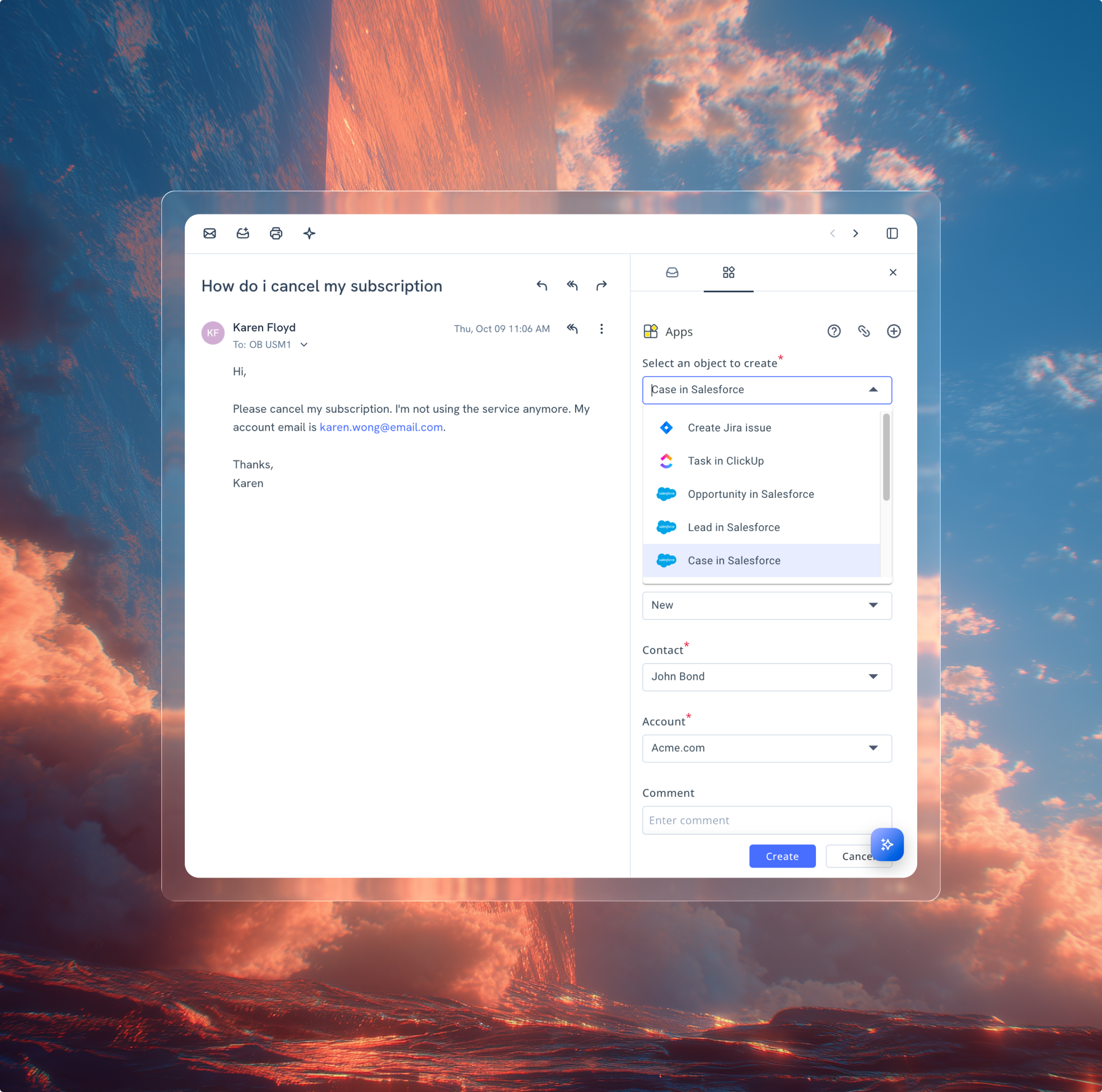Click the add plus icon in Apps
Viewport: 1102px width, 1092px height.
pyautogui.click(x=894, y=332)
